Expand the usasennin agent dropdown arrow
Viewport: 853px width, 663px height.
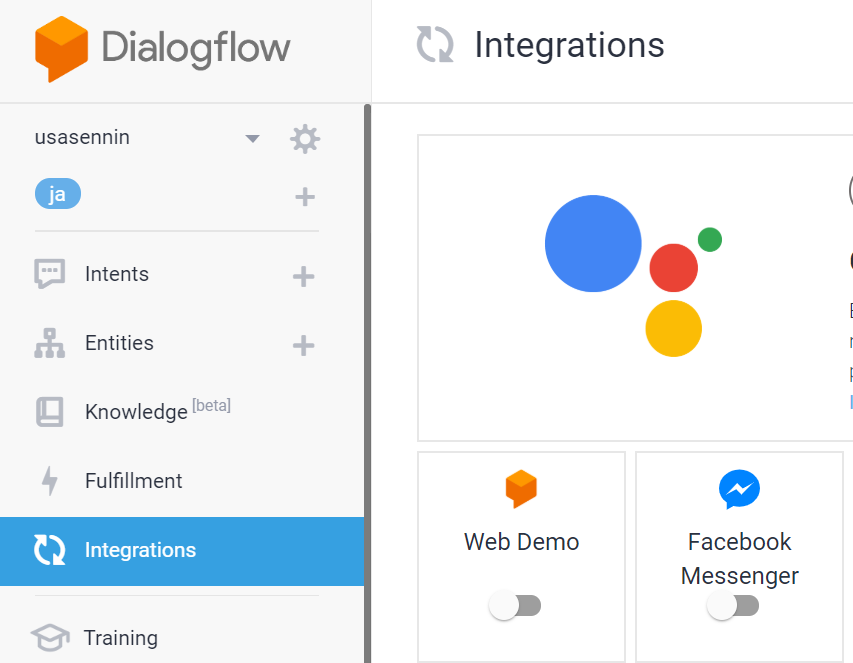253,139
